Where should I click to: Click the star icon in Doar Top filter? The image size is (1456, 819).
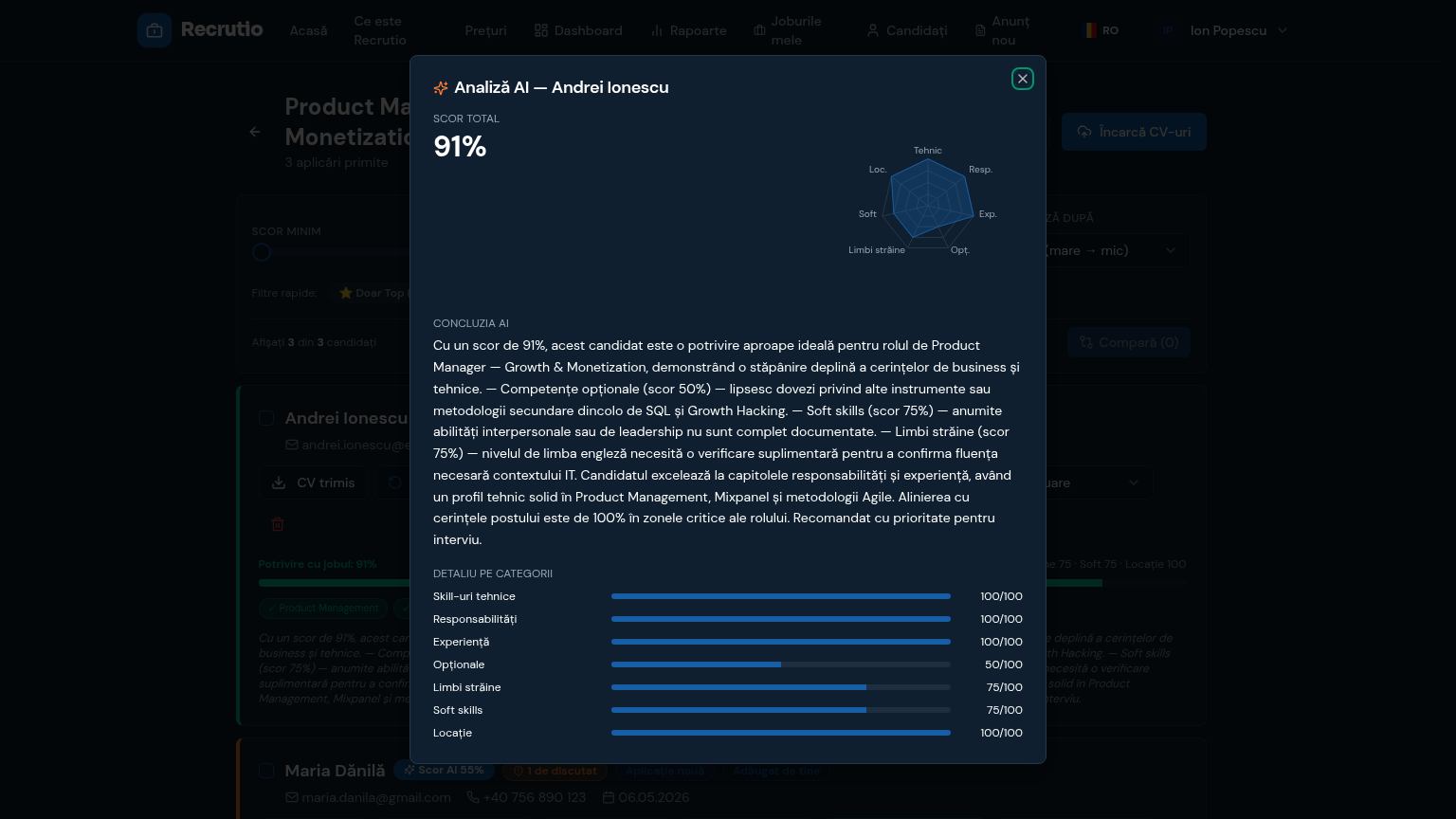pyautogui.click(x=346, y=293)
